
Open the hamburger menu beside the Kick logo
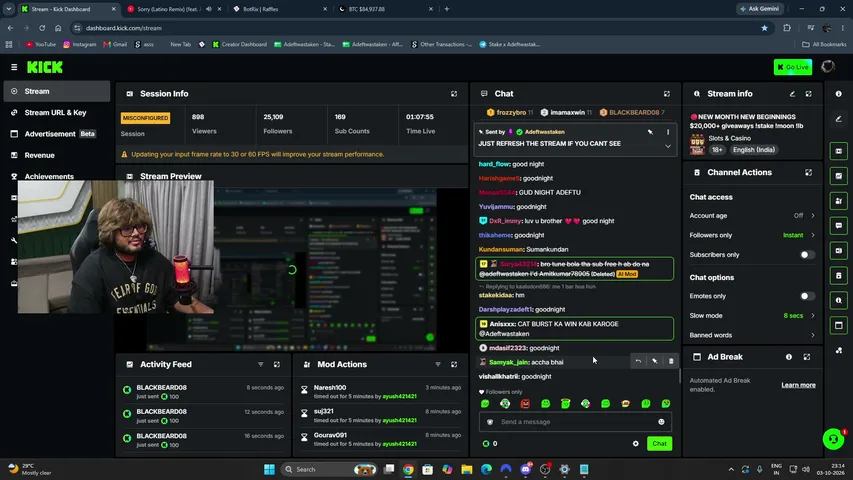click(14, 67)
